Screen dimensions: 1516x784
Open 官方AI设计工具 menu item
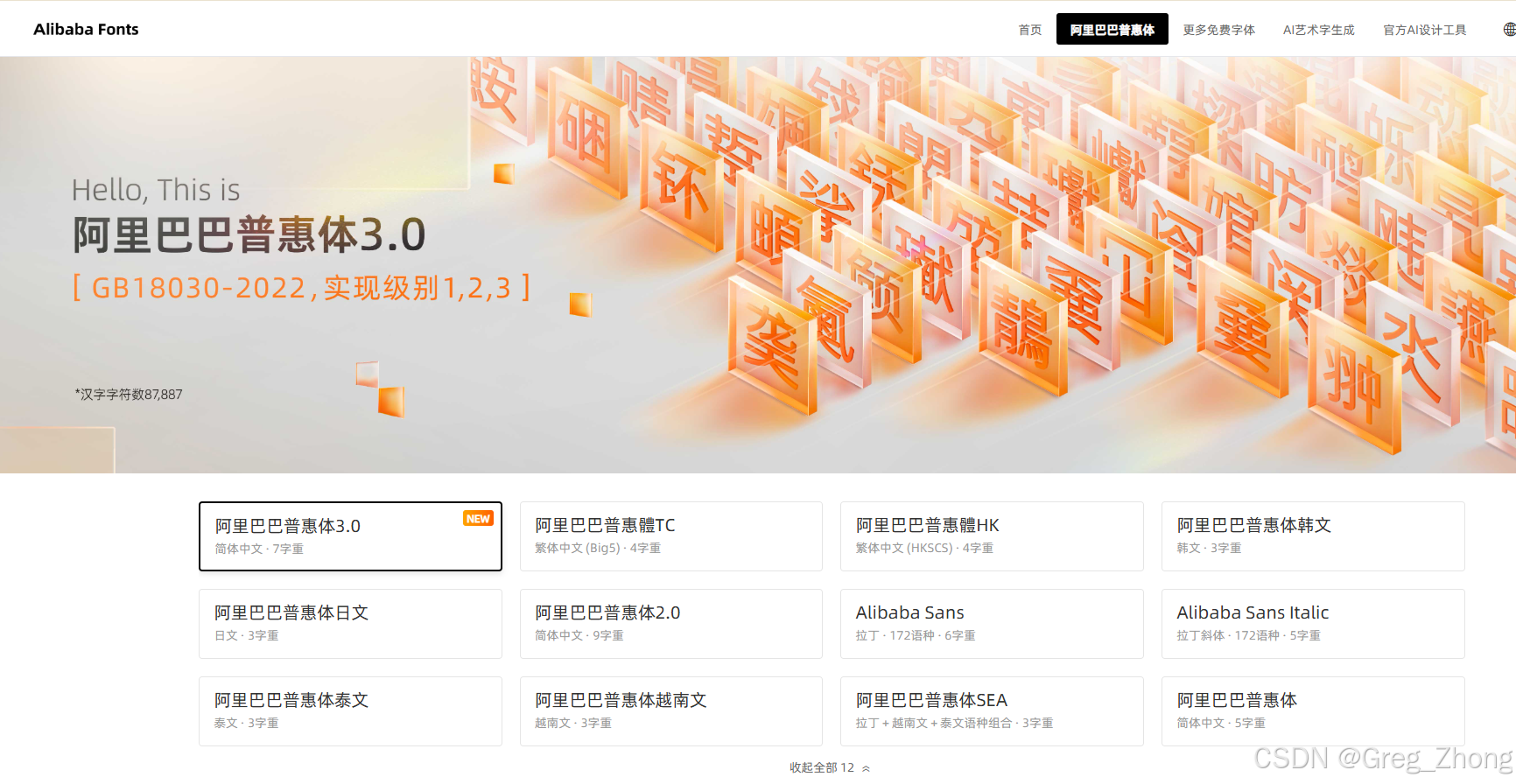coord(1425,30)
